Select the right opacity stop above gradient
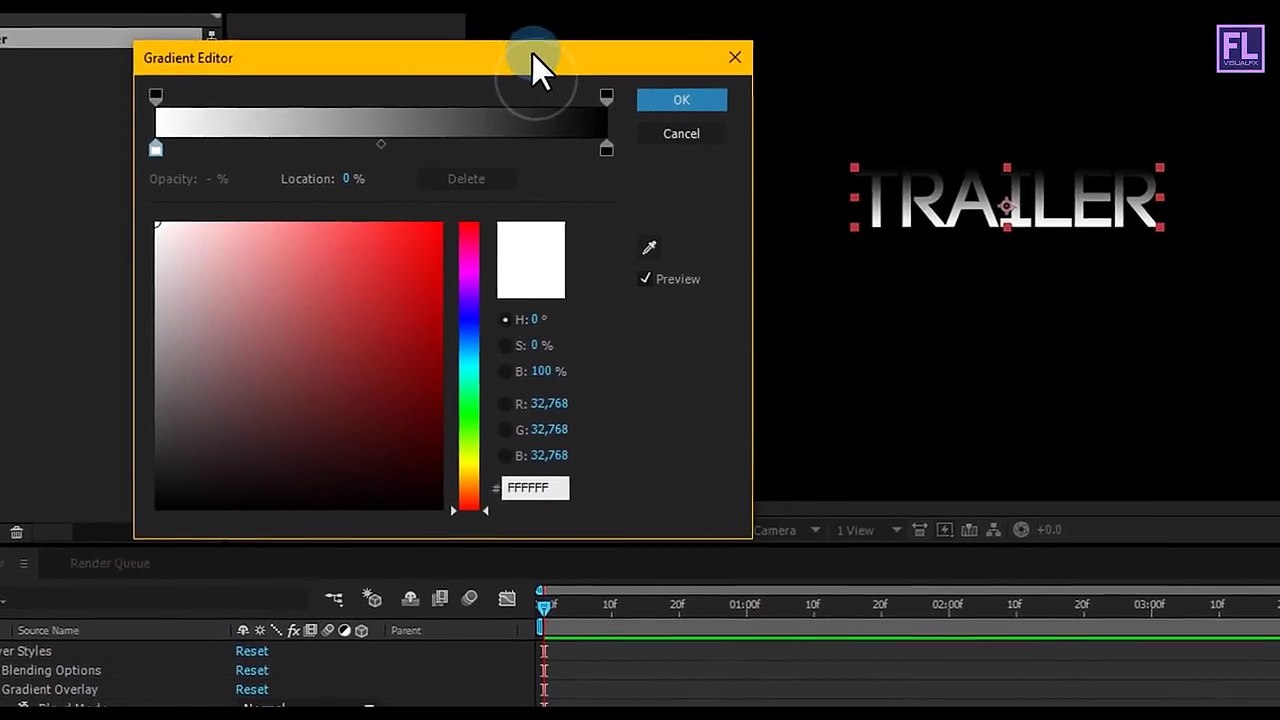The image size is (1280, 720). click(x=606, y=96)
